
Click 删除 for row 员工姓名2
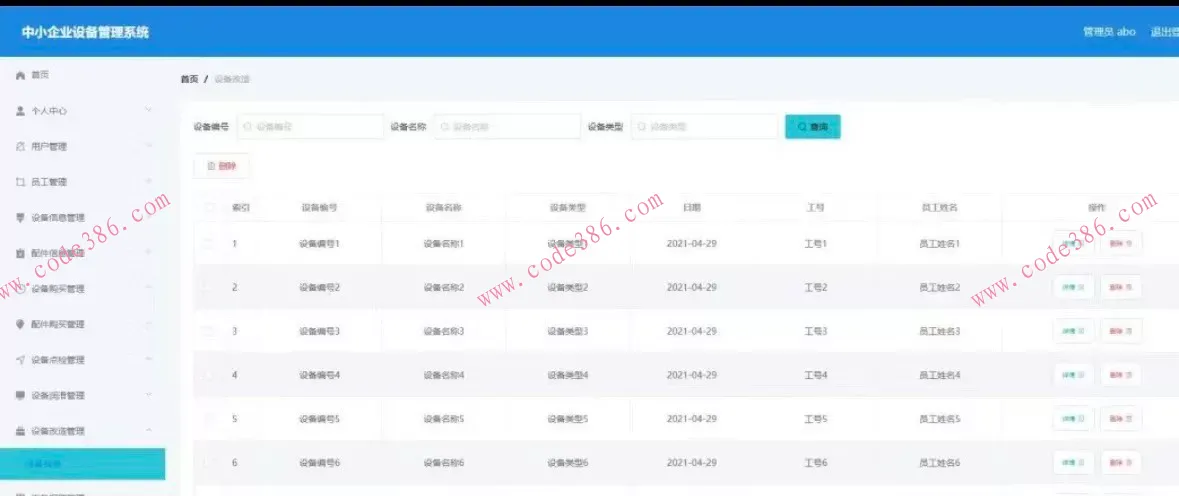[1121, 287]
